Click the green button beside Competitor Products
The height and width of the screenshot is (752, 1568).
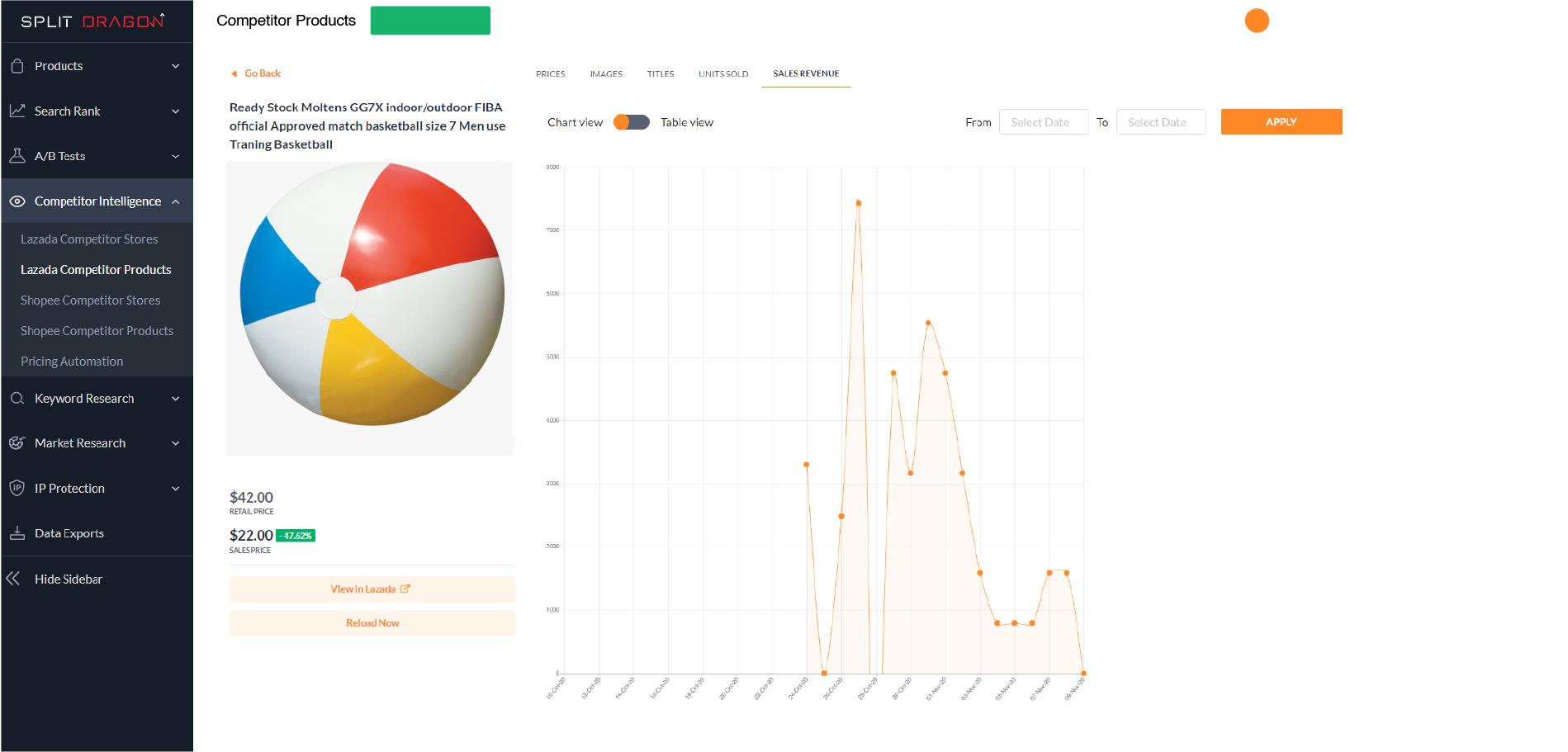click(x=430, y=21)
